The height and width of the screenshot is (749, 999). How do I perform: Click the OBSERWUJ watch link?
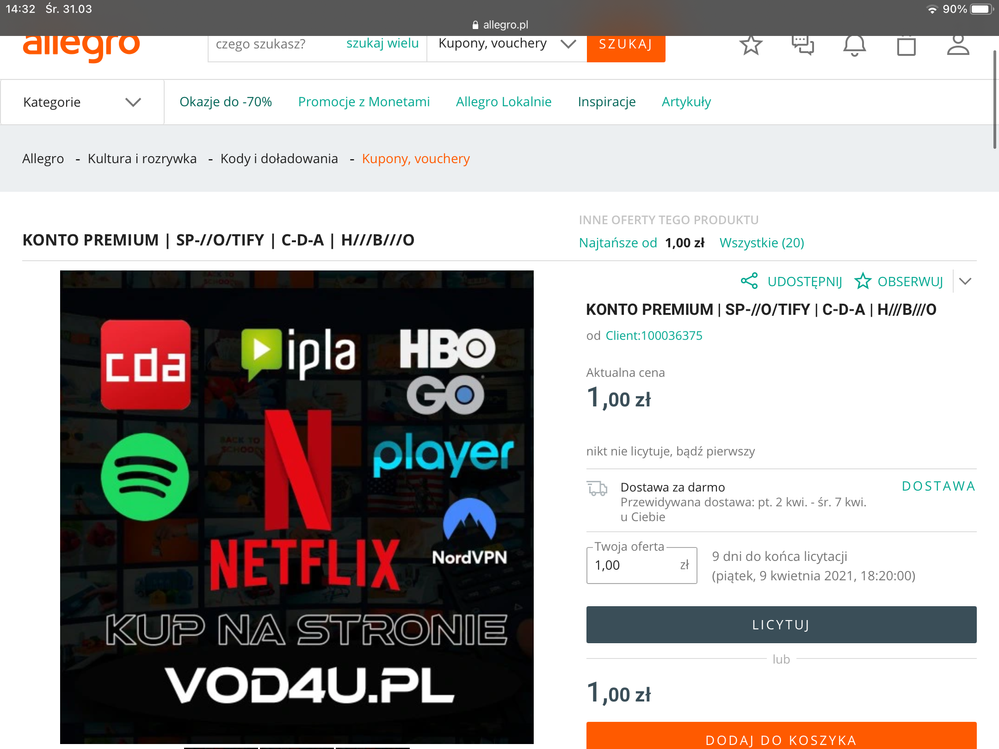coord(910,282)
